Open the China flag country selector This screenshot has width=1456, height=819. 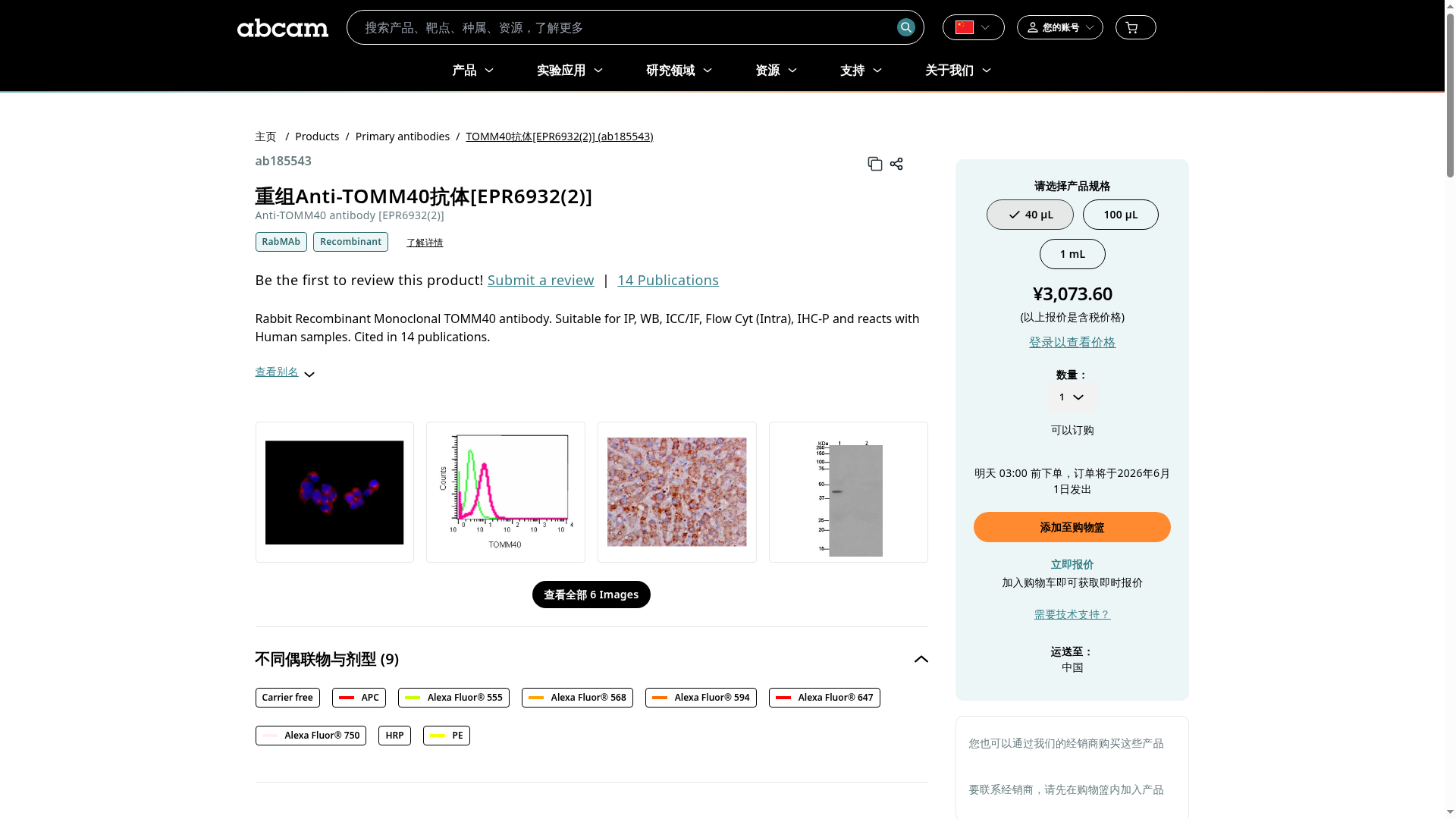(973, 27)
